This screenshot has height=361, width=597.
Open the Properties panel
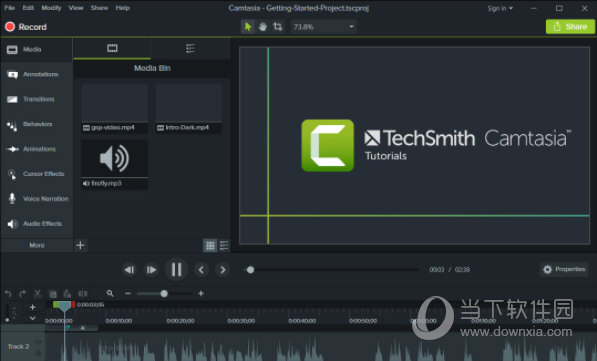pyautogui.click(x=565, y=269)
